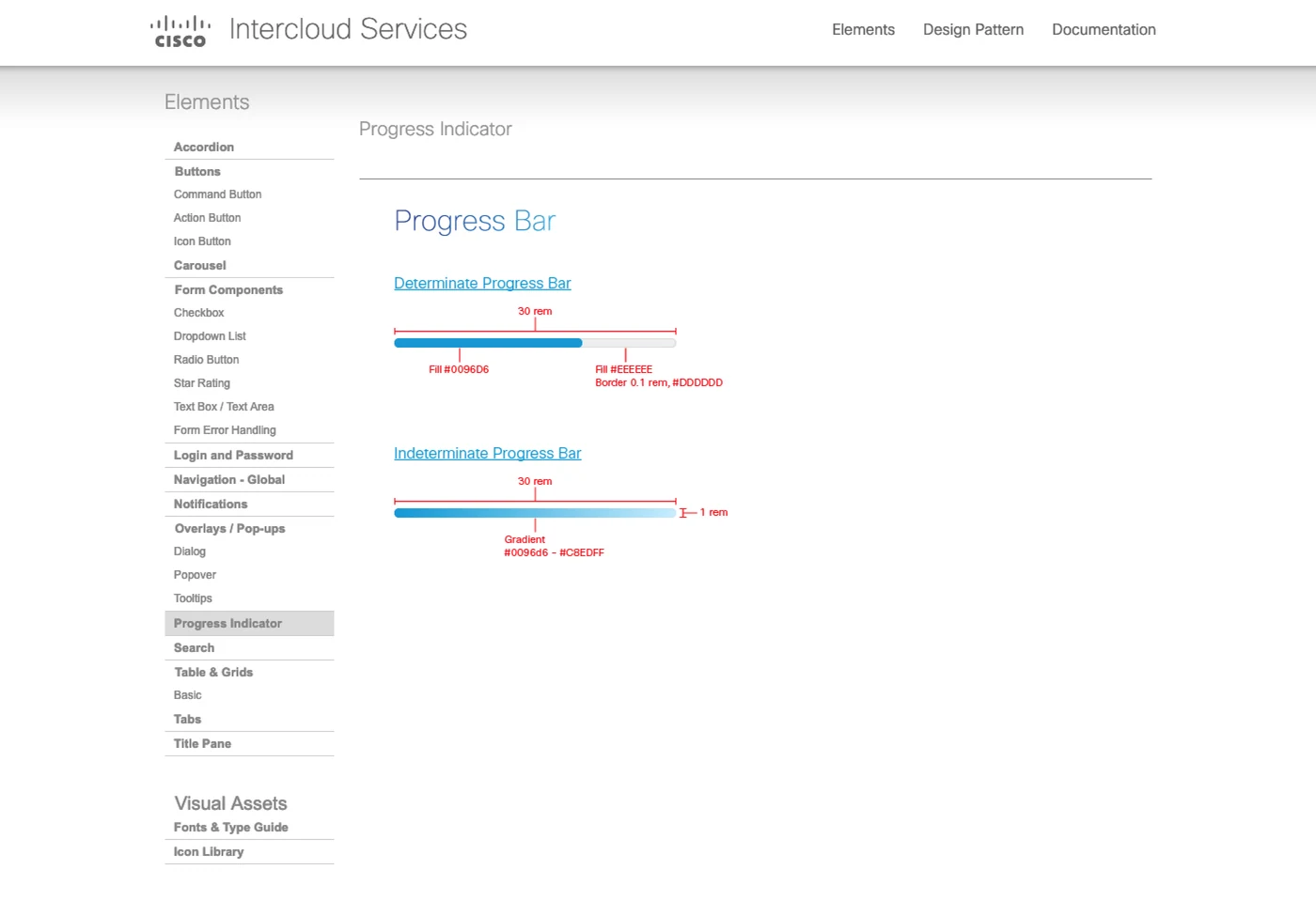The image size is (1316, 901).
Task: Open the Accordion sidebar entry
Action: [204, 148]
